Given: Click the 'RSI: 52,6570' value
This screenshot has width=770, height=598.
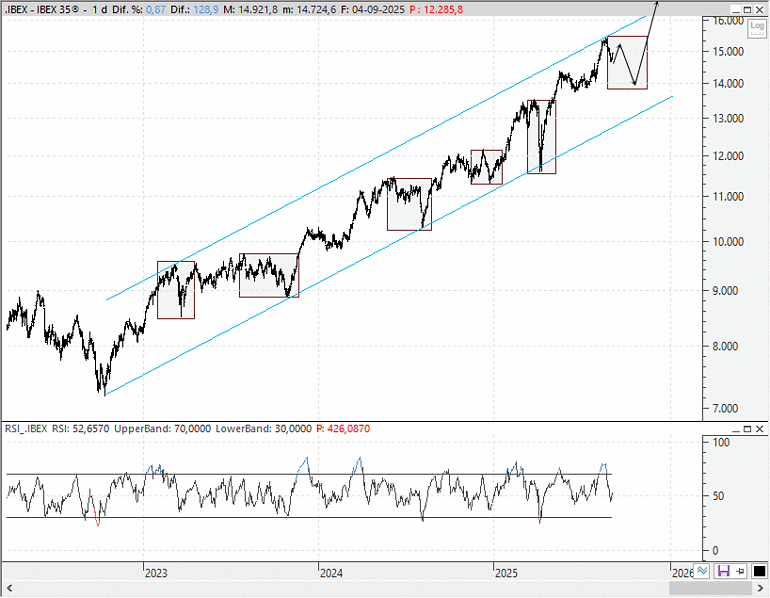Looking at the screenshot, I should tap(81, 429).
